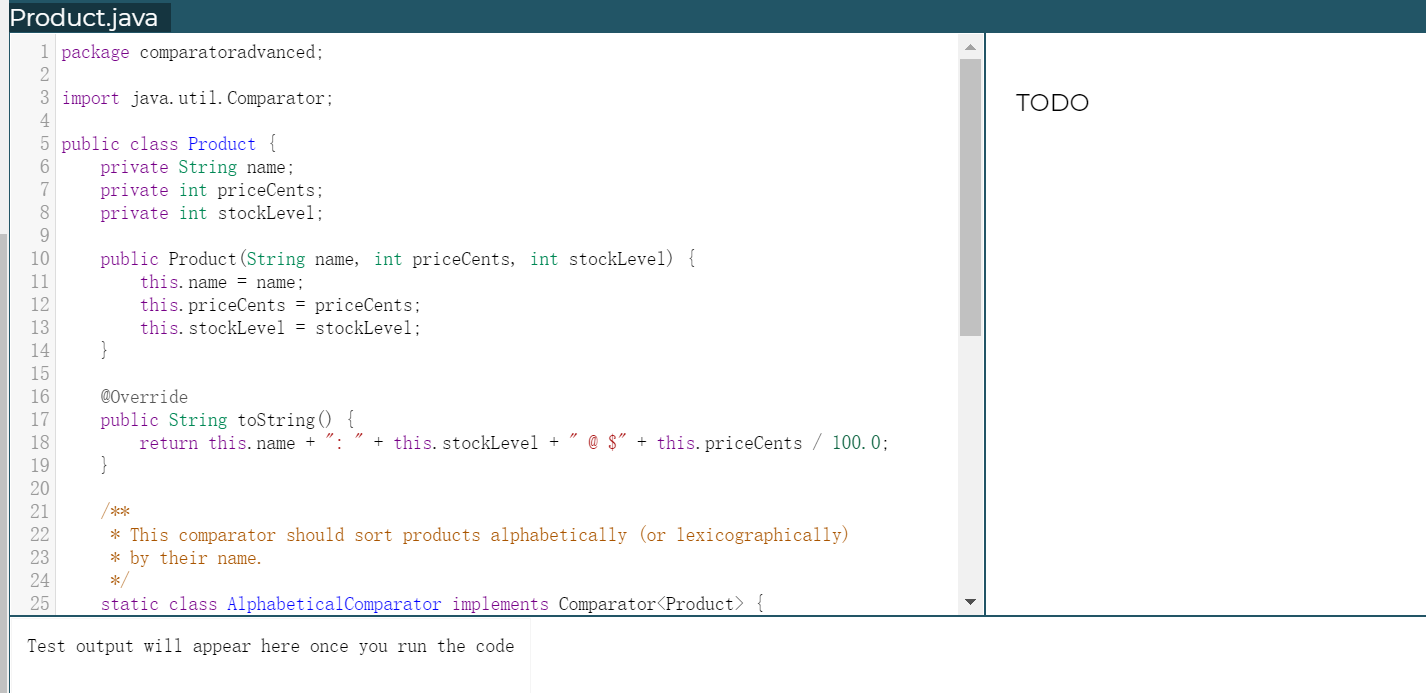Click the scrollbar up arrow
Viewport: 1426px width, 693px height.
coord(969,45)
